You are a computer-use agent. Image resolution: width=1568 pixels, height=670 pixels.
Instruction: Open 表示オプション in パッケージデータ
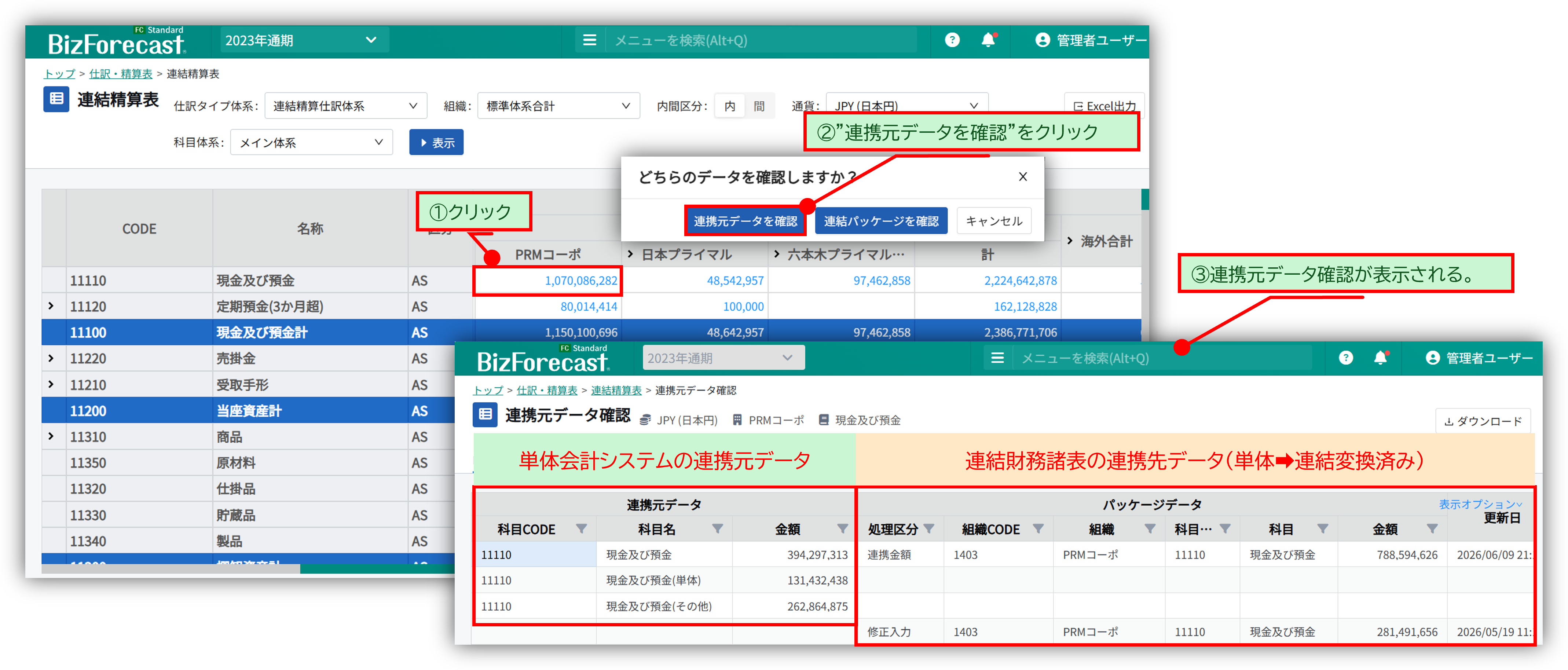click(x=1480, y=504)
